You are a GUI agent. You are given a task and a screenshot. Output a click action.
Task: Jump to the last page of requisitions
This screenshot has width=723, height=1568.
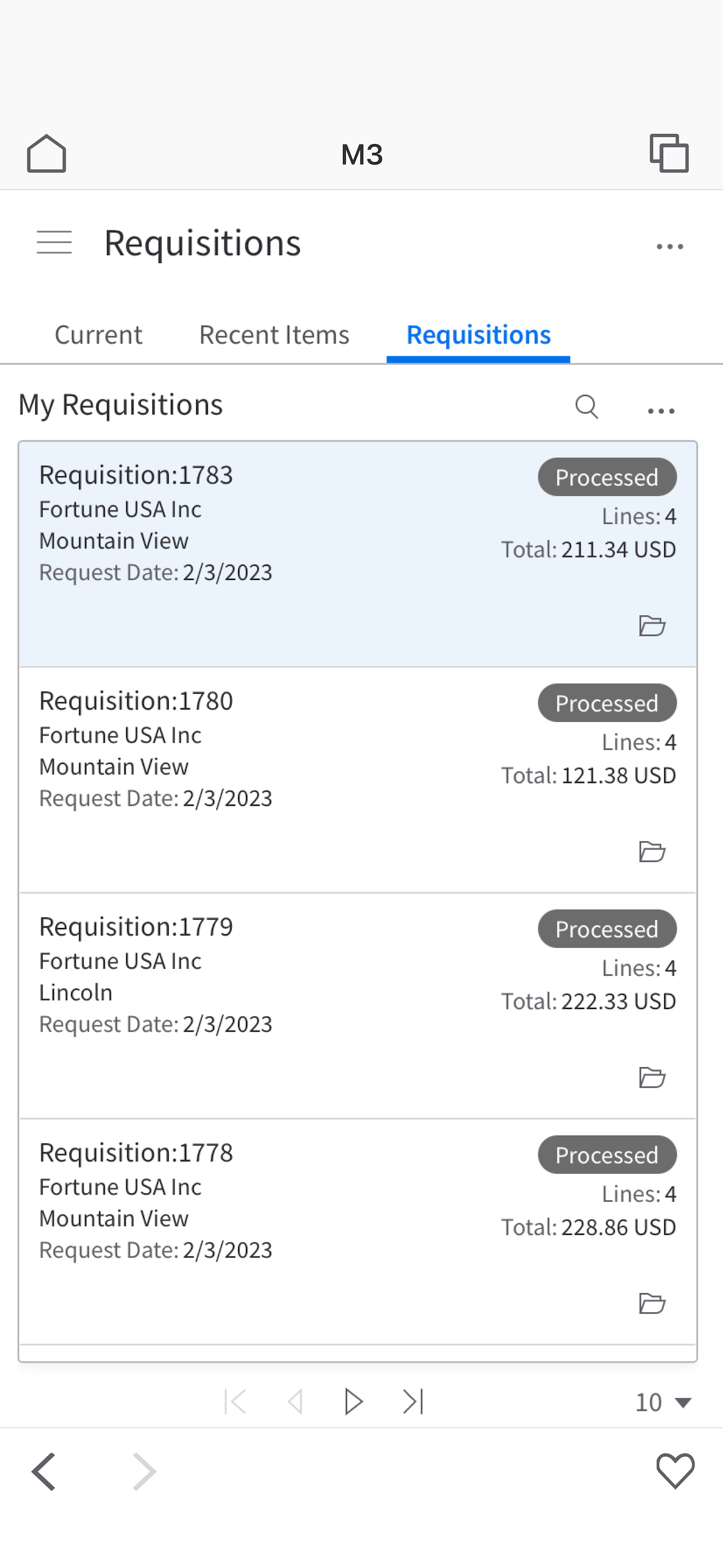(x=413, y=1401)
